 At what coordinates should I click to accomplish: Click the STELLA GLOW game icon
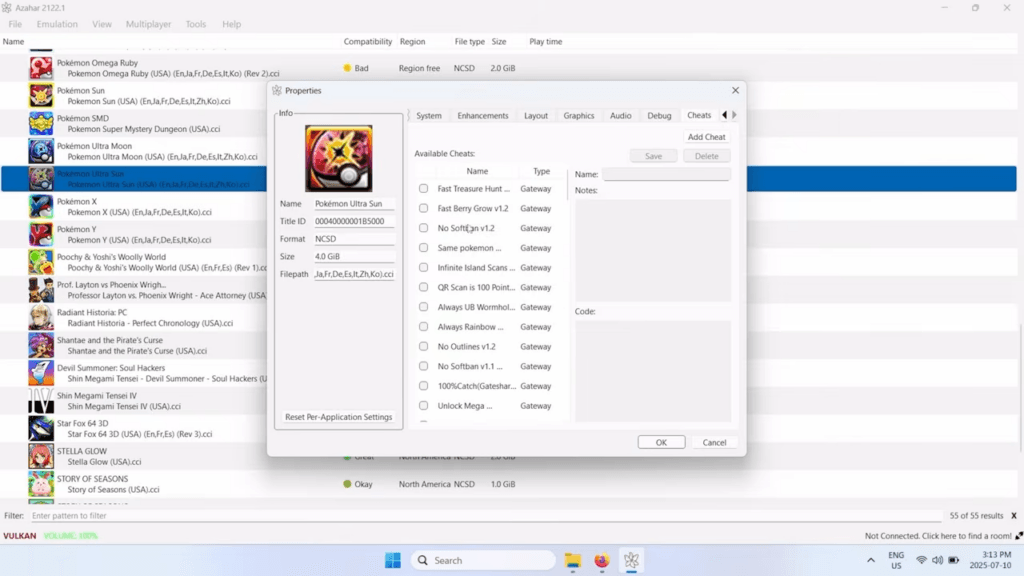[x=40, y=456]
